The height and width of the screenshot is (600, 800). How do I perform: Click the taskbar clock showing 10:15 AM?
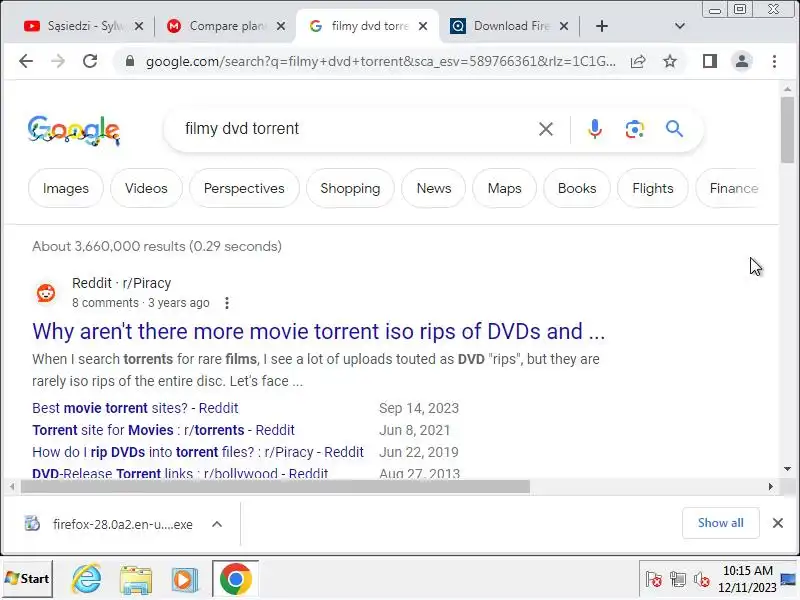point(747,579)
